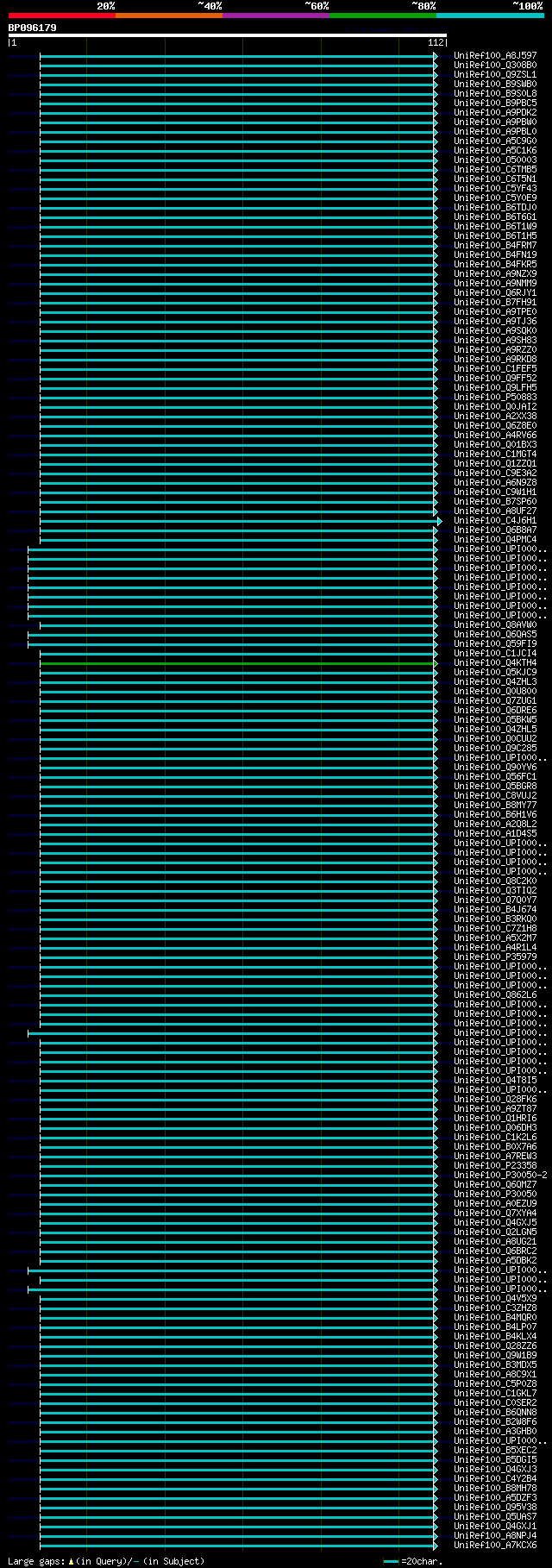Open hit UniRef100_A8J597

point(495,55)
